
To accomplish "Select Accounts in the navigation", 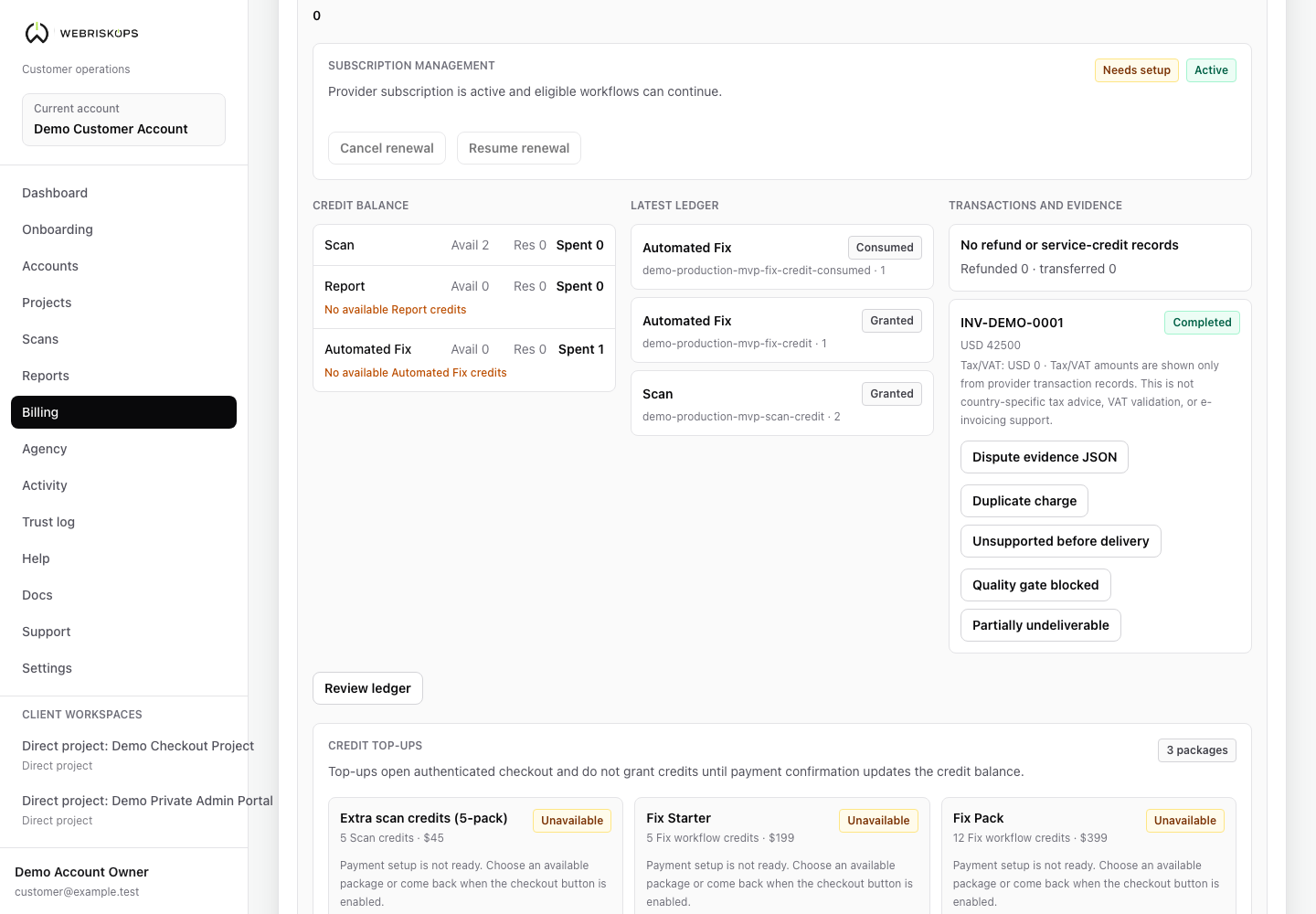I will click(123, 266).
